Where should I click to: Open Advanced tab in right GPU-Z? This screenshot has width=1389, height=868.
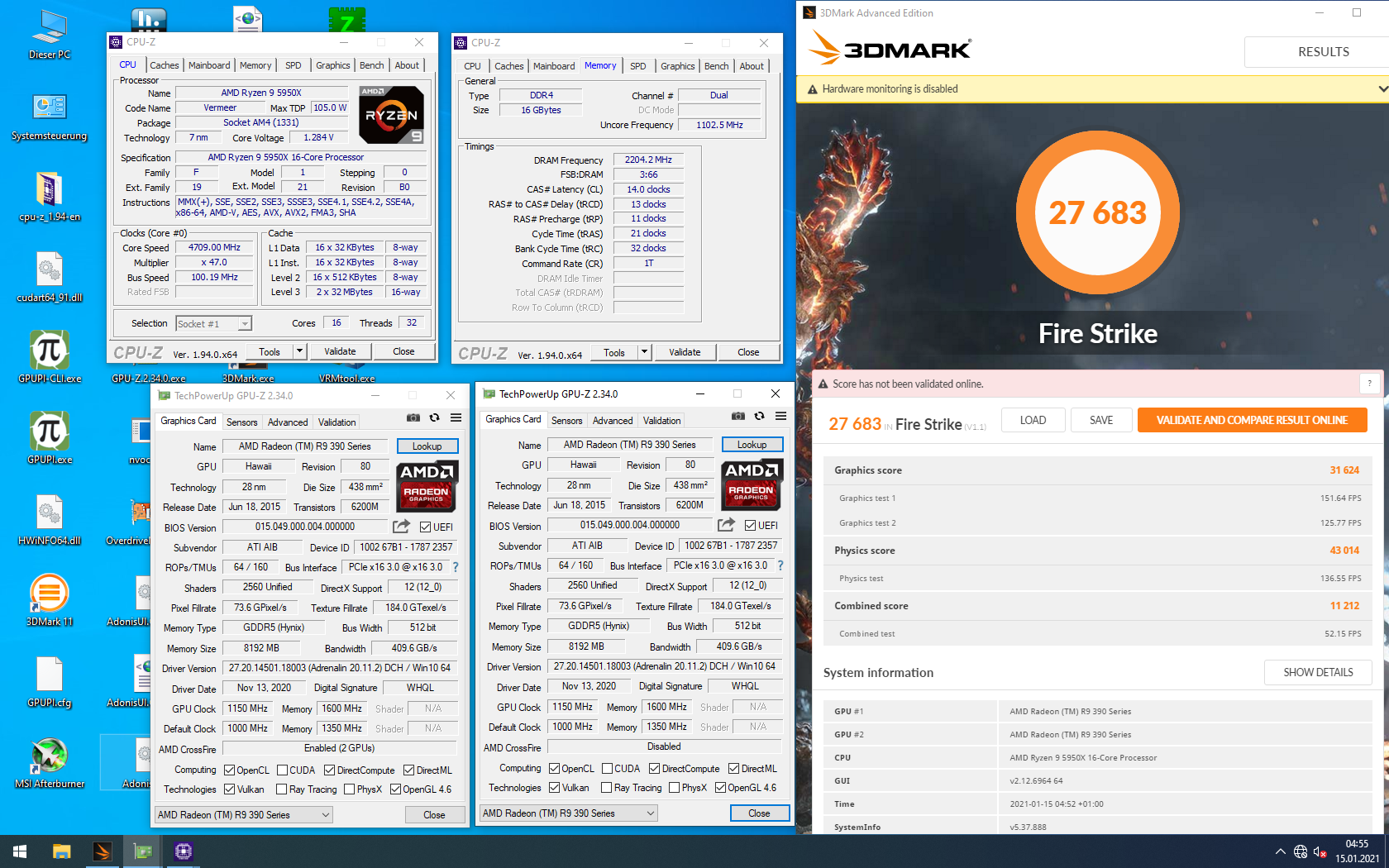coord(613,421)
